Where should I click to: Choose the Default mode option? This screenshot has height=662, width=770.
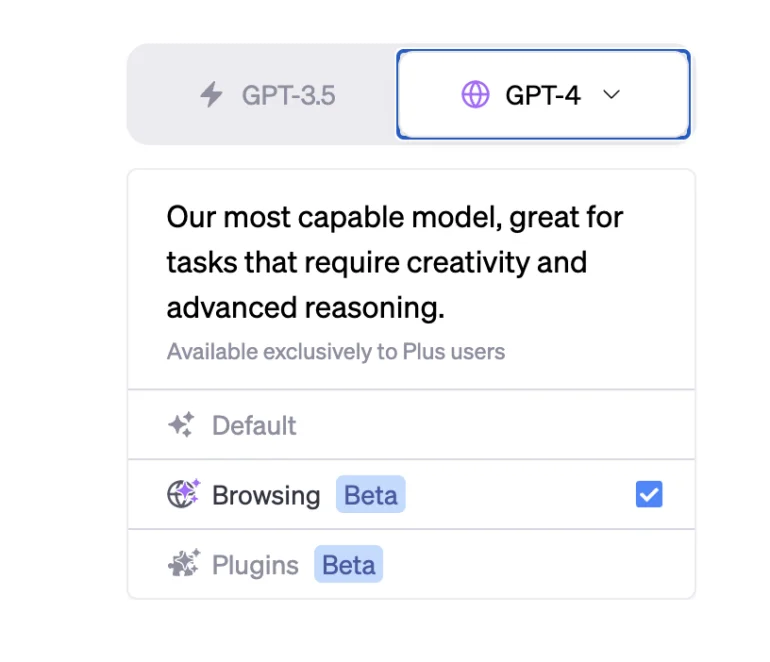click(x=254, y=425)
